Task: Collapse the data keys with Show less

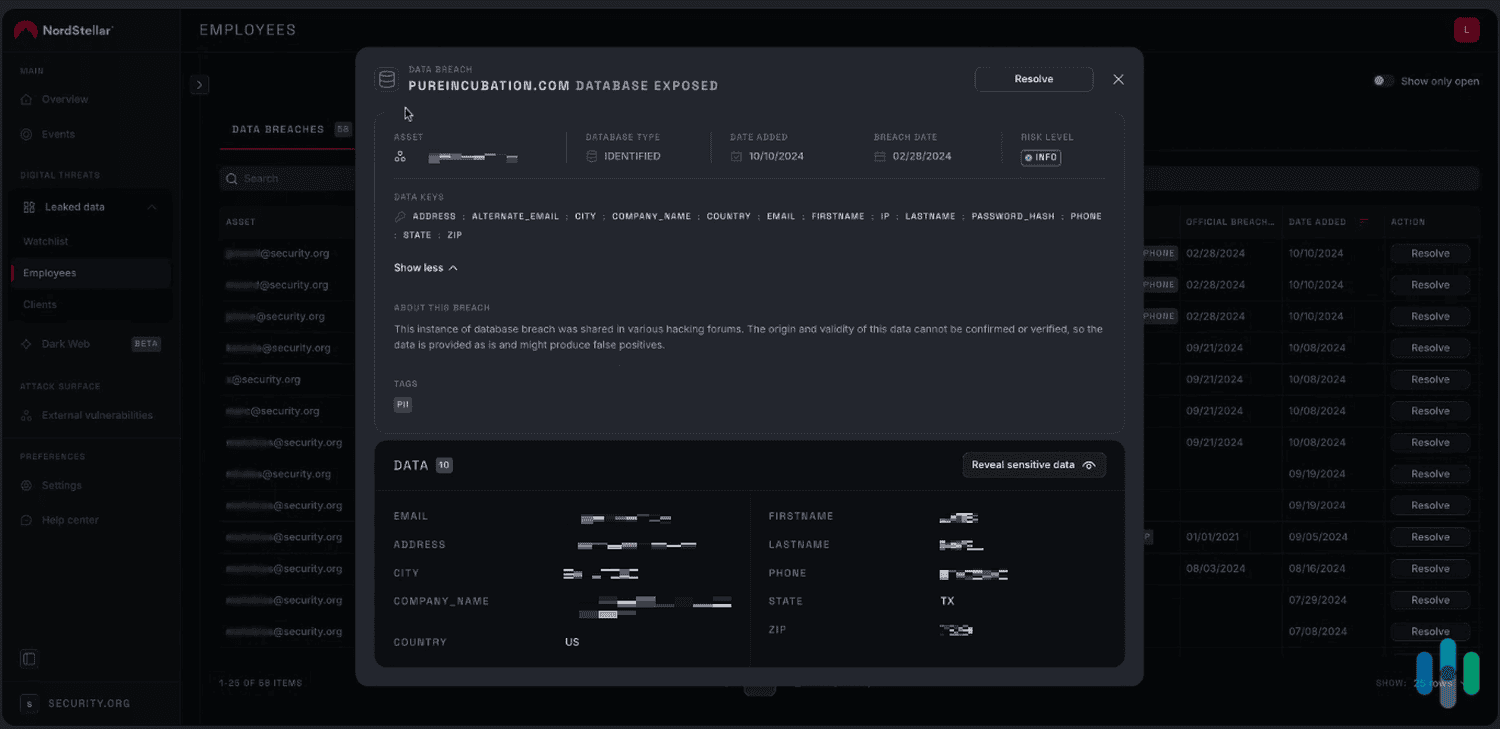Action: (x=425, y=267)
